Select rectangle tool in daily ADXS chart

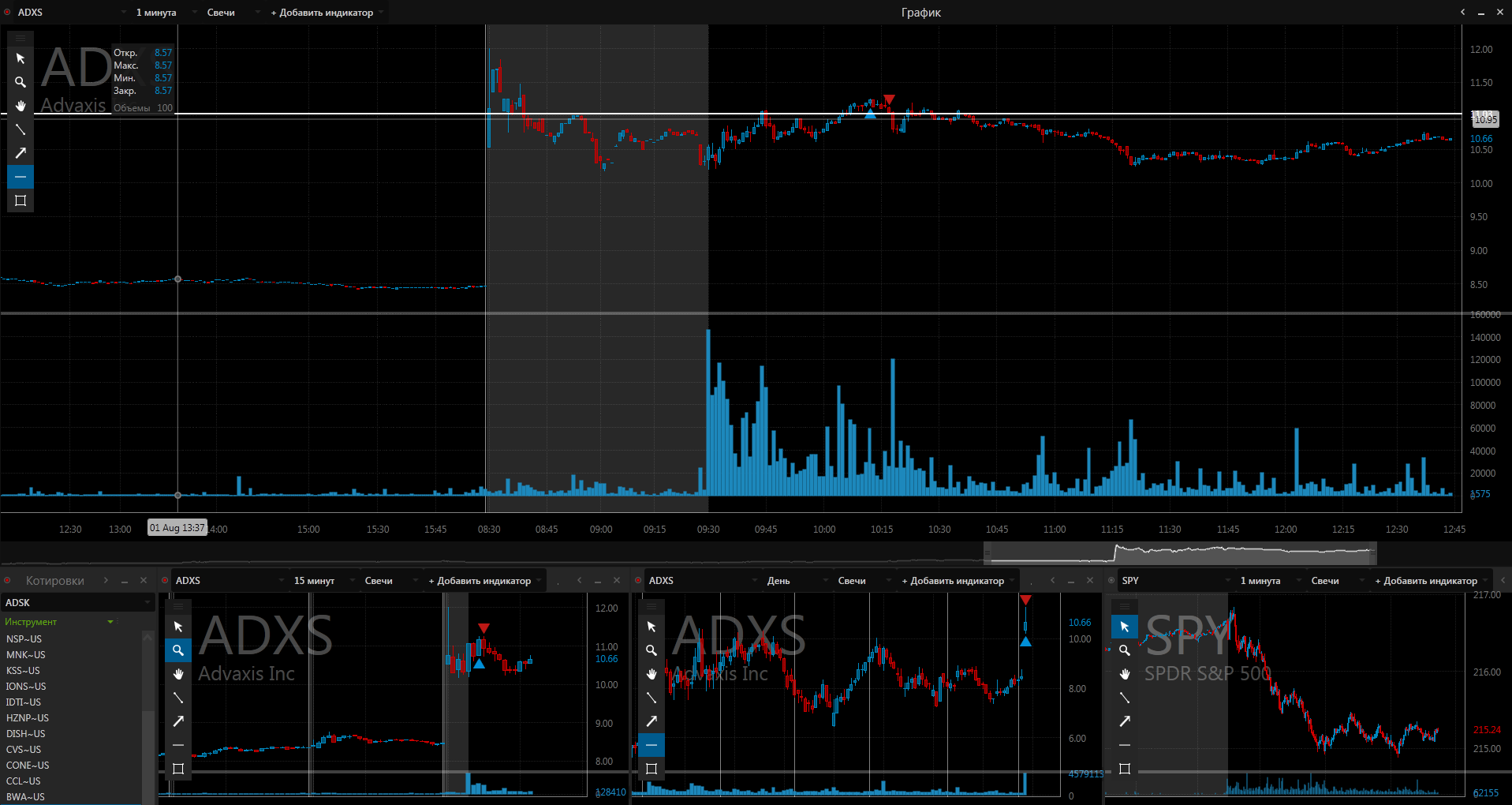pos(651,769)
